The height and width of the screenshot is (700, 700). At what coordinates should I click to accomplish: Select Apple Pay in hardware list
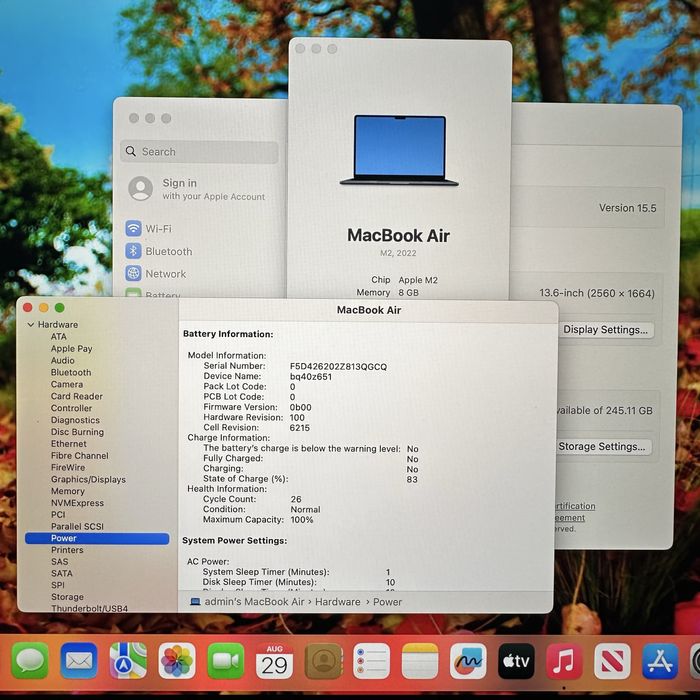[x=71, y=348]
